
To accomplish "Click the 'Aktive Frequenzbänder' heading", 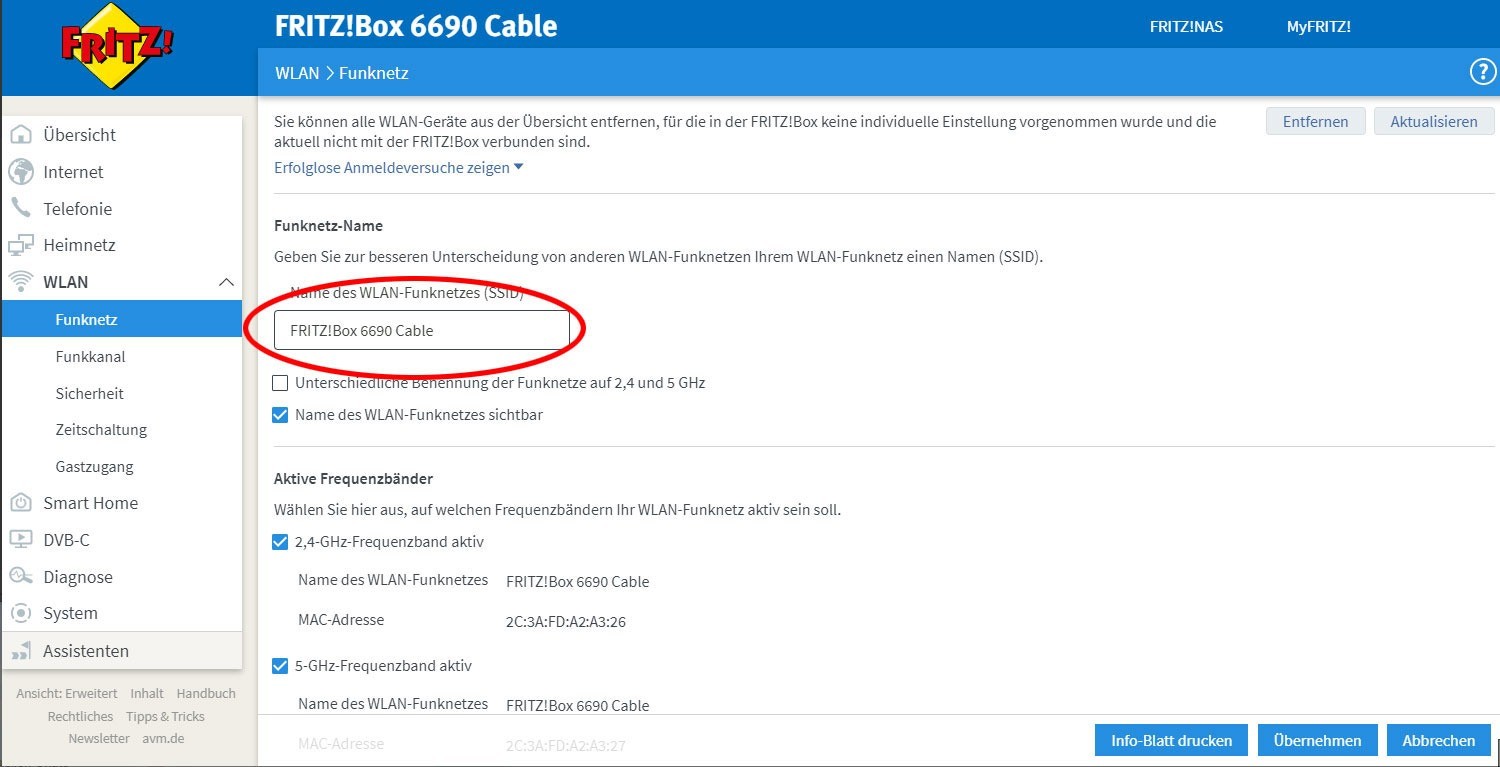I will click(x=353, y=479).
